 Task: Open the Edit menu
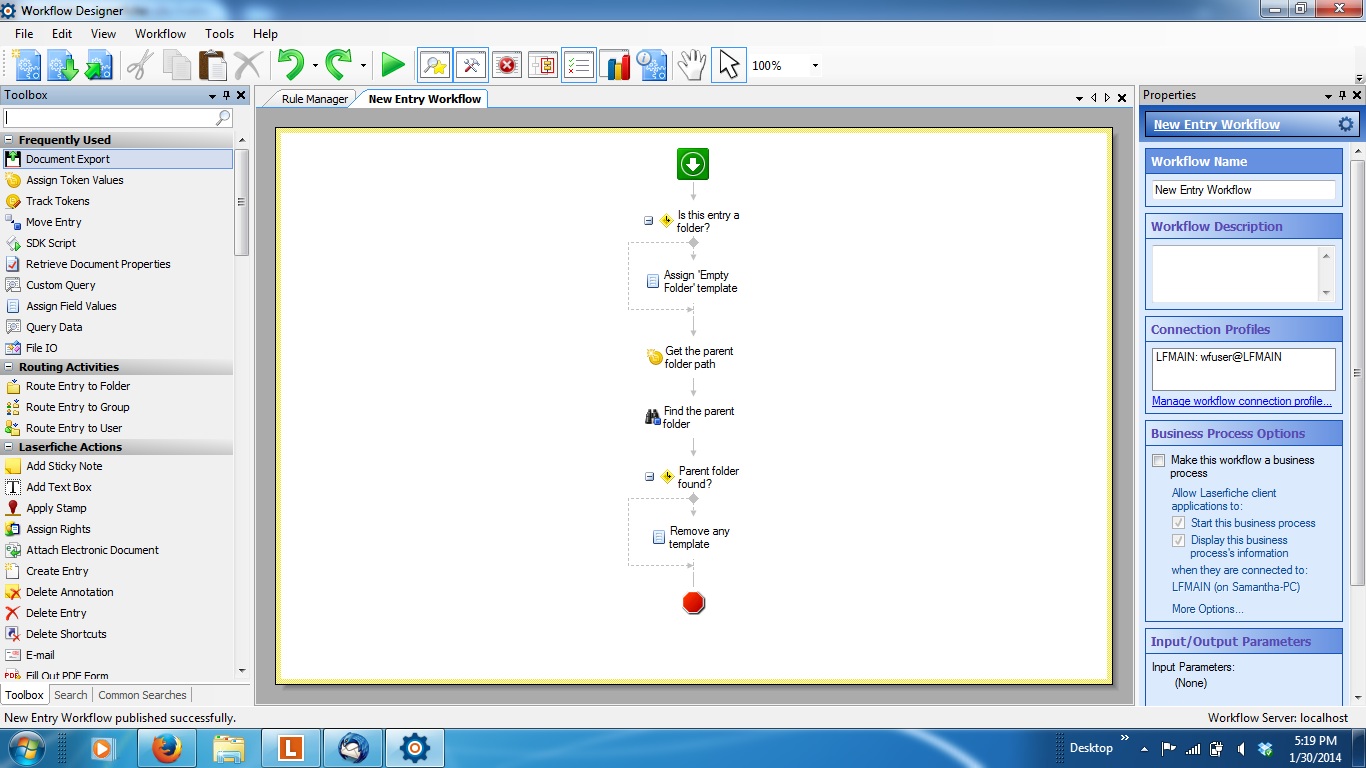(x=62, y=34)
